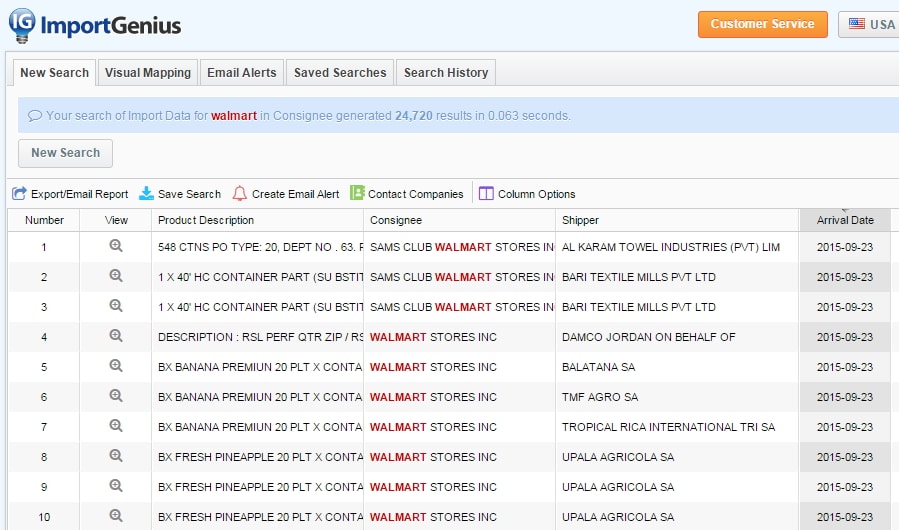View details magnifier for row 6
This screenshot has height=530, width=899.
pos(116,396)
